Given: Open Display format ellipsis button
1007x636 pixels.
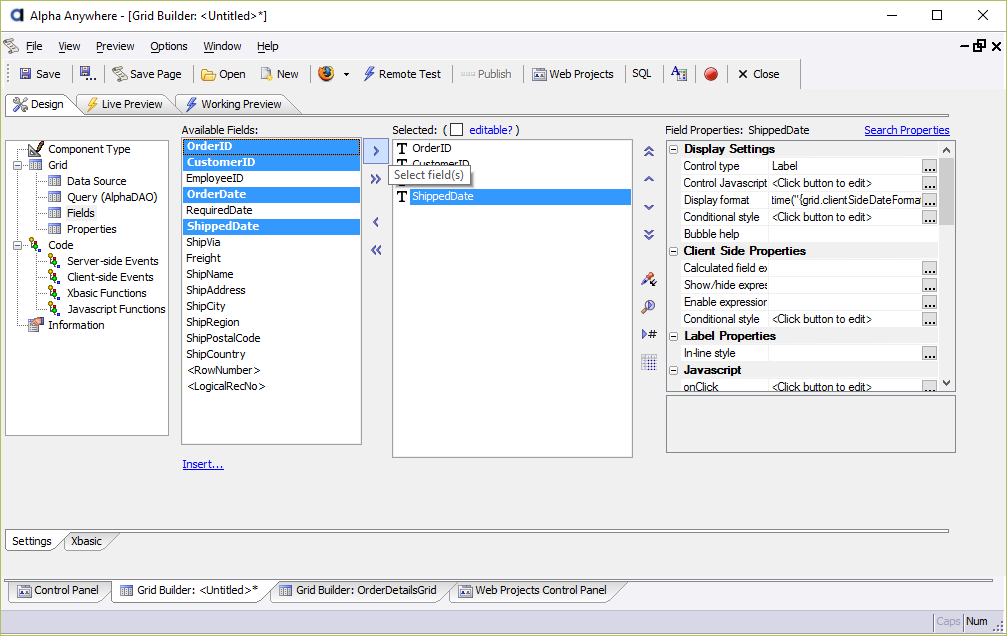Looking at the screenshot, I should 929,200.
